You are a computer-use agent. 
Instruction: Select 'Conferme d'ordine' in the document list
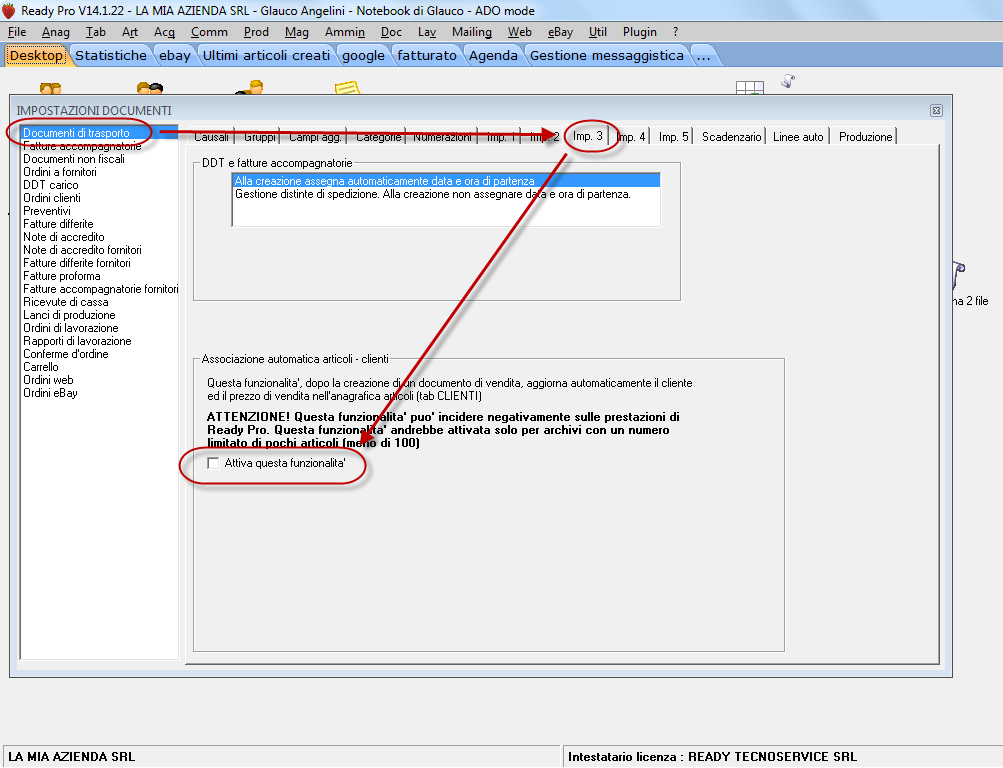tap(99, 354)
